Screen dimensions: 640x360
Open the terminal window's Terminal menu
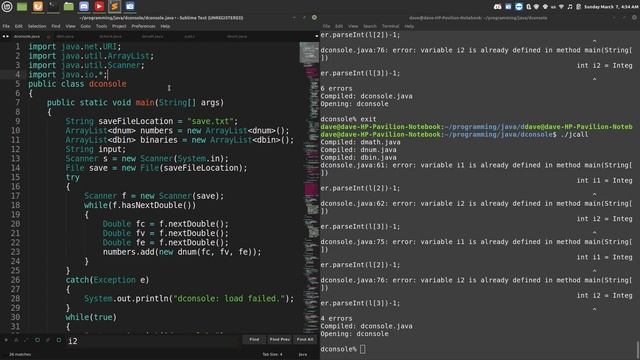[x=391, y=26]
